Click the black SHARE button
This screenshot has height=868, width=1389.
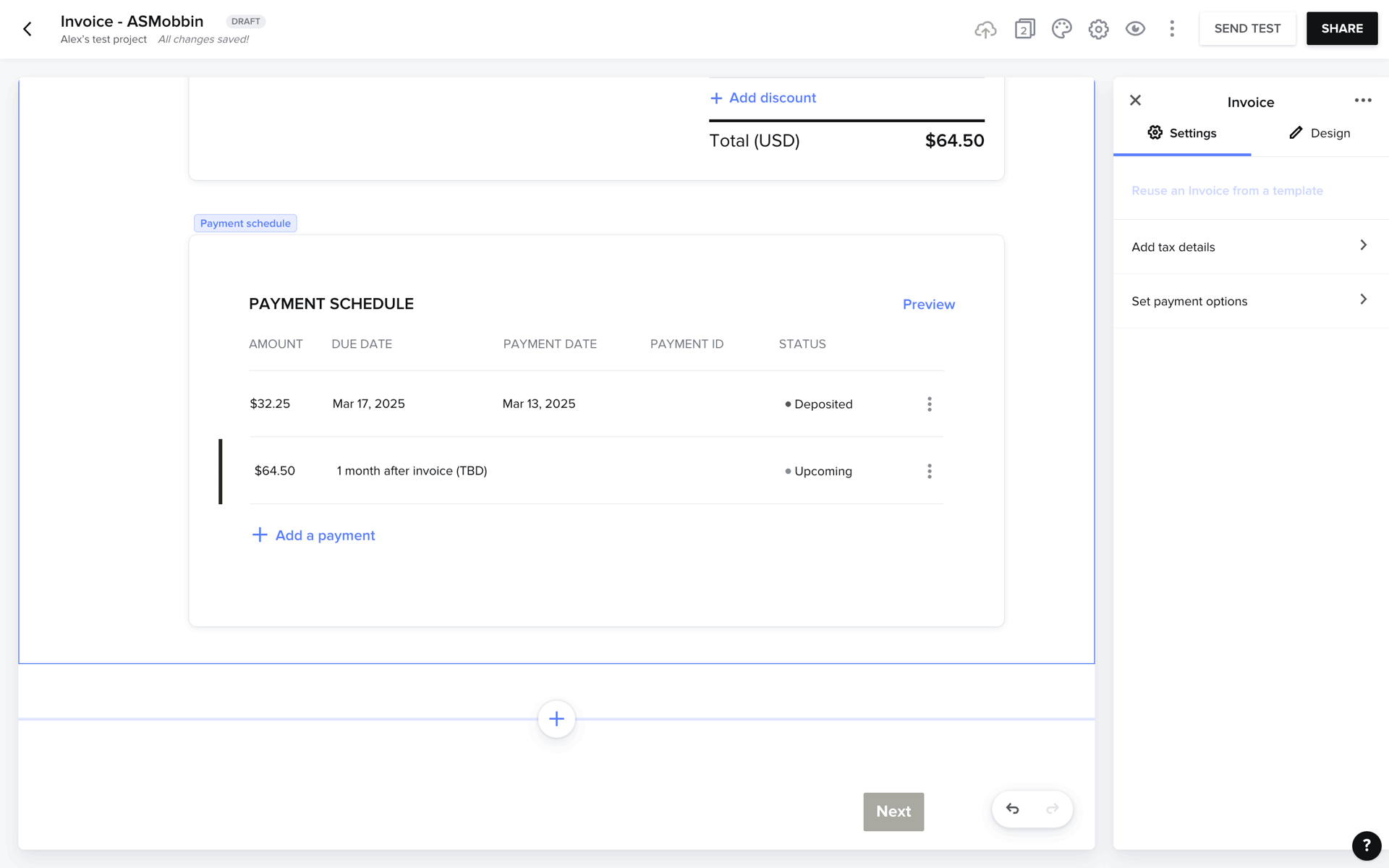coord(1342,29)
